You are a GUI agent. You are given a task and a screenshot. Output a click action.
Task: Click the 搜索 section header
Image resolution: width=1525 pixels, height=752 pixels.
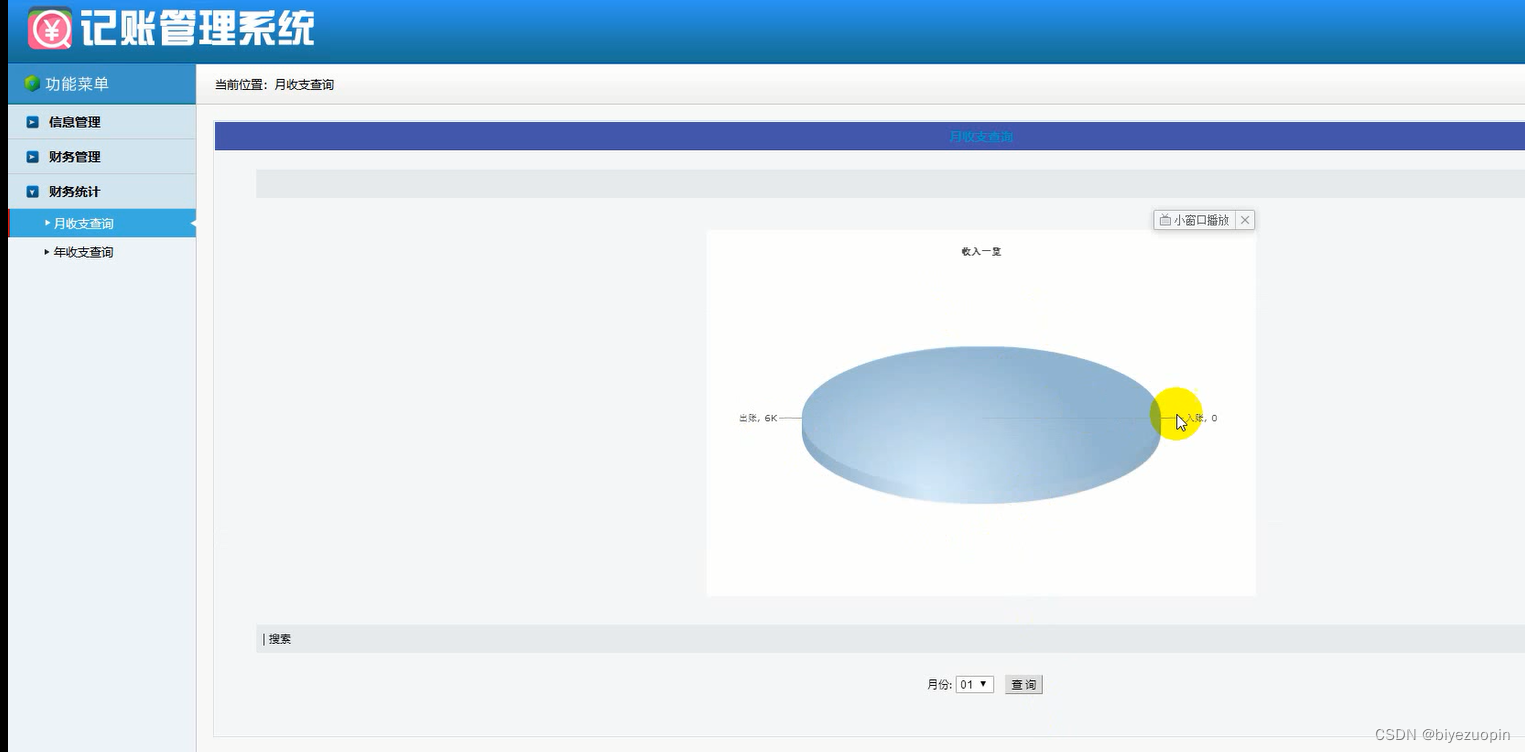280,639
